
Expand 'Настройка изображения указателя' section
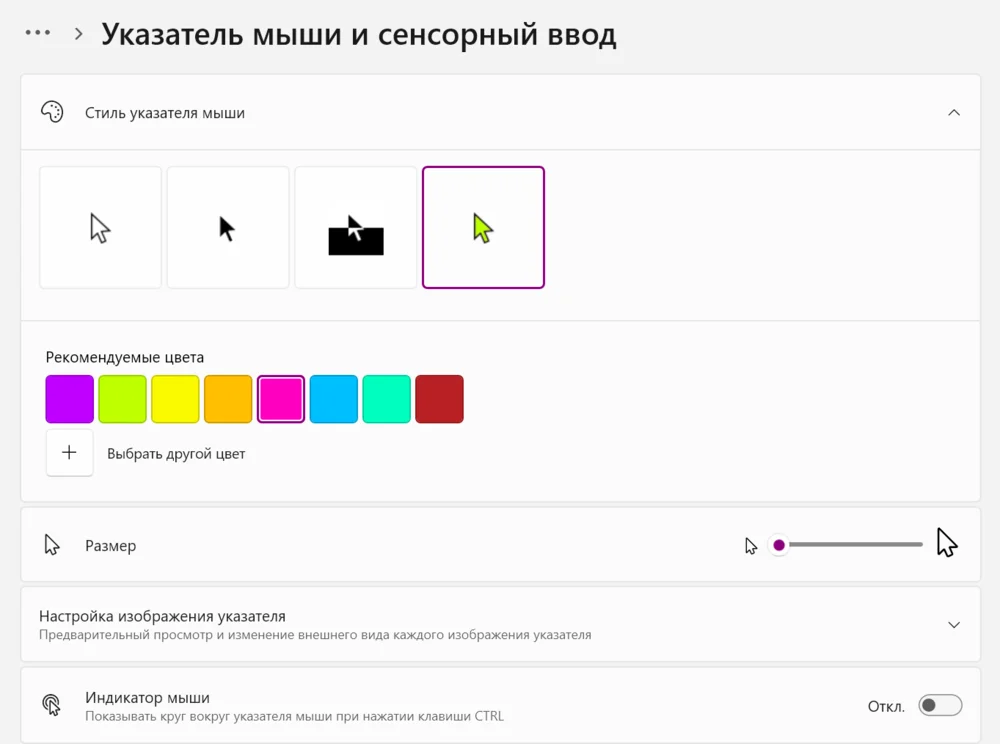click(x=953, y=625)
